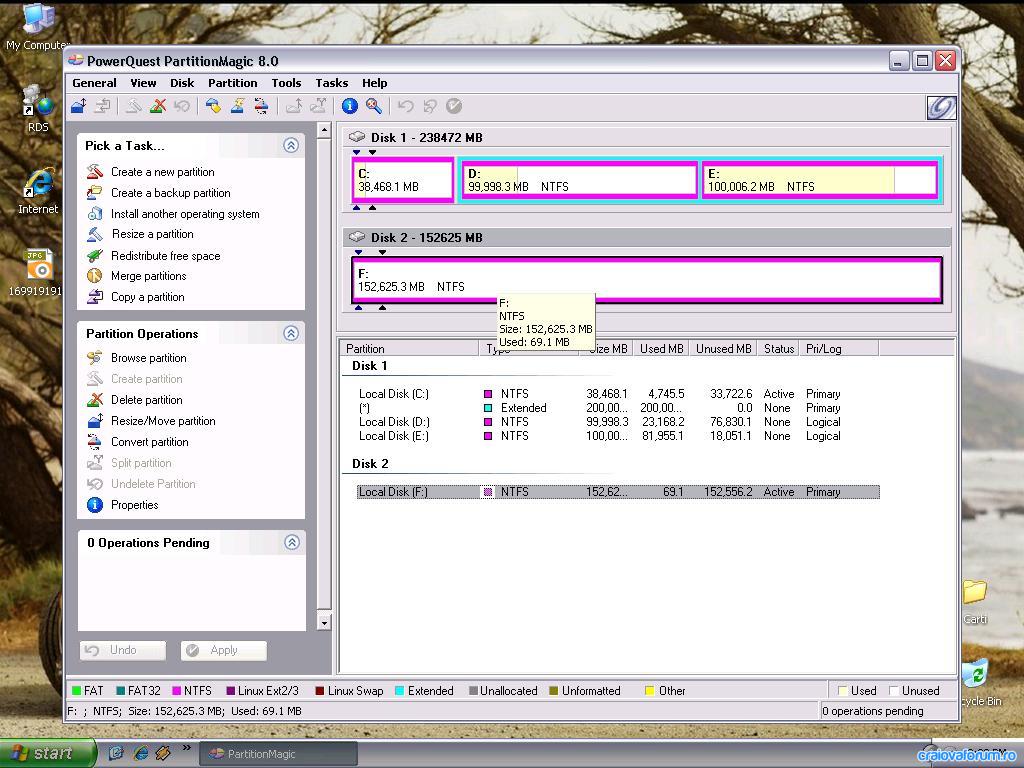This screenshot has width=1024, height=768.
Task: Click 'Delete partition' in Partition Operations
Action: [146, 400]
